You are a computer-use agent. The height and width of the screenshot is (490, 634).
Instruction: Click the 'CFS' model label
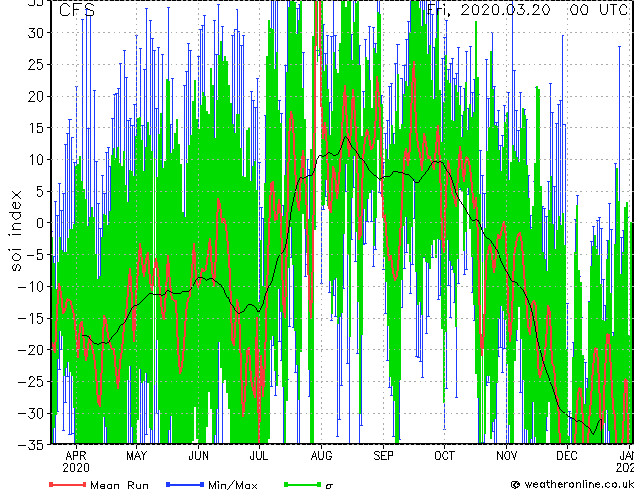point(77,10)
